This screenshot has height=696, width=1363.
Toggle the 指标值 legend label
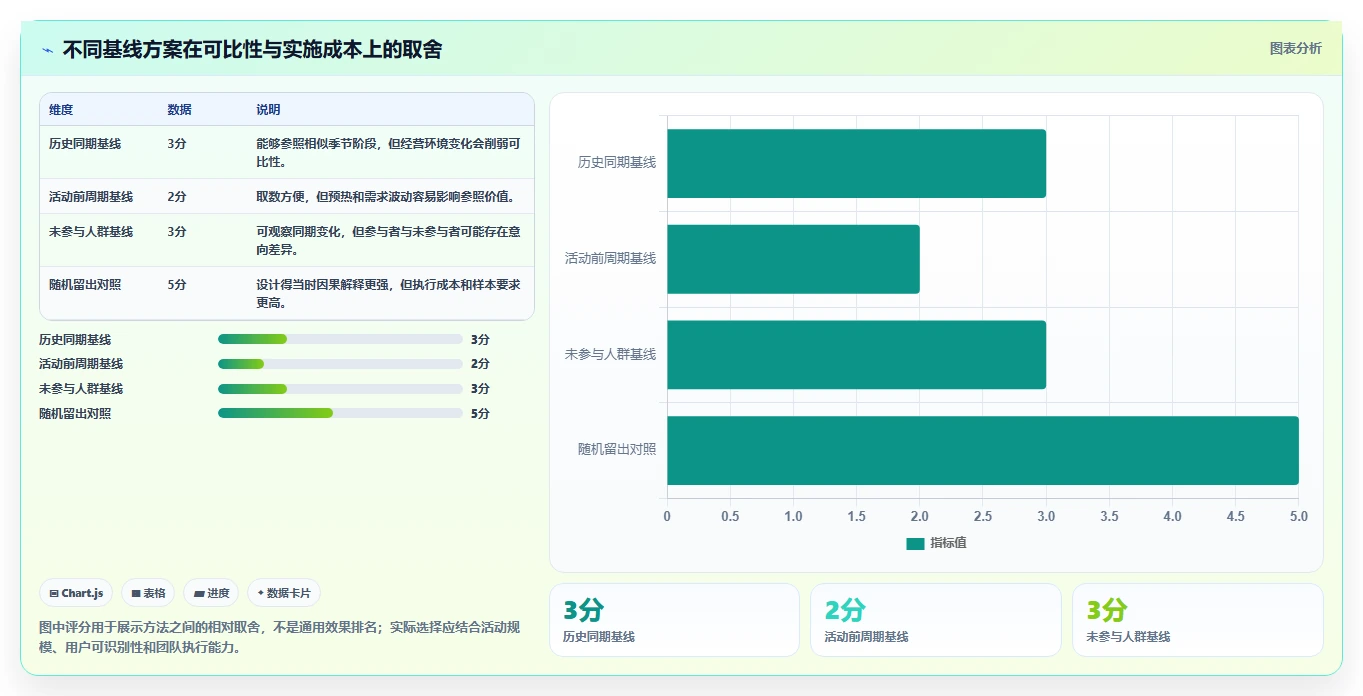[948, 543]
